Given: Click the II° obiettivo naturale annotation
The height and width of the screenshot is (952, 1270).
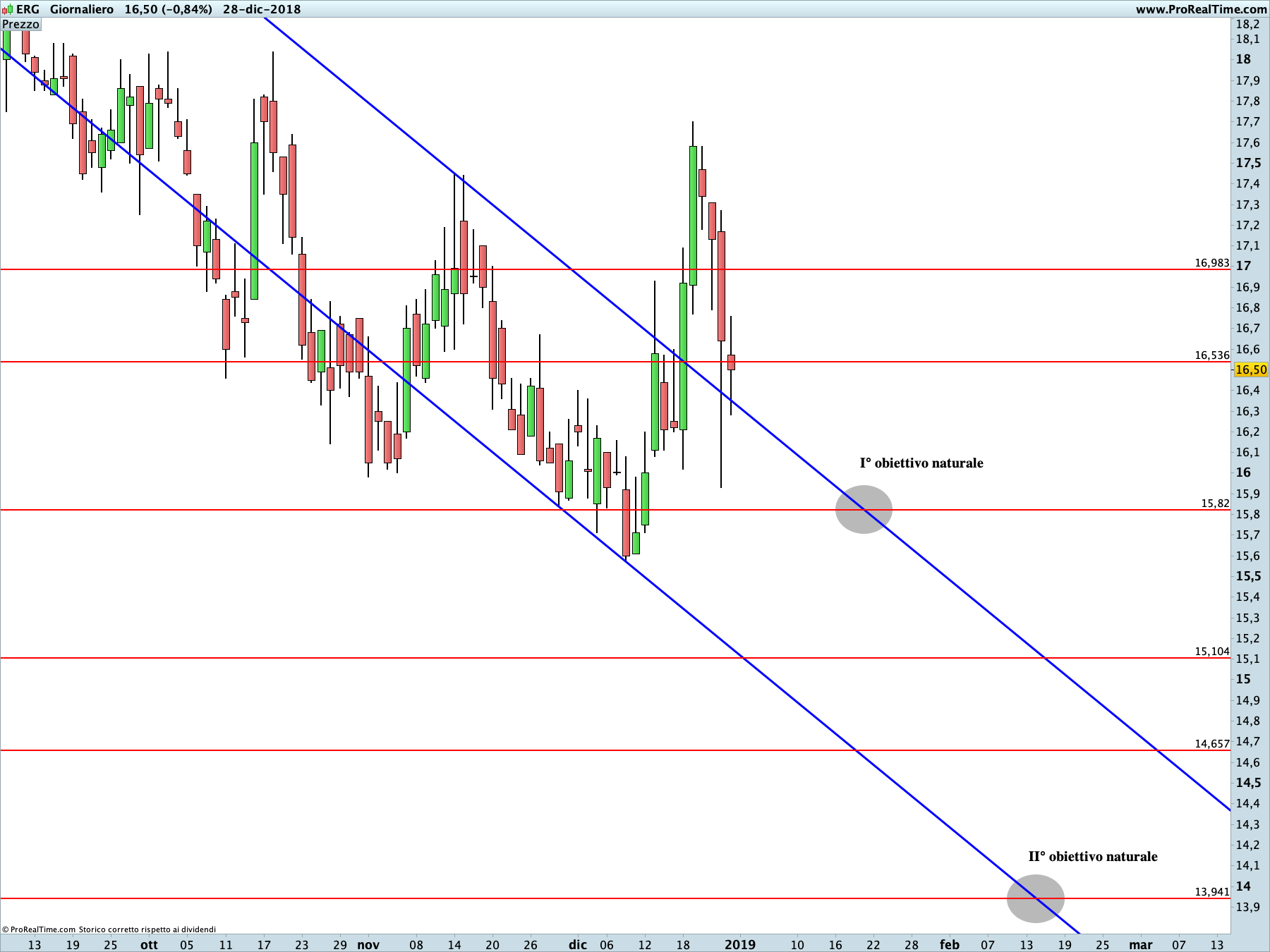Looking at the screenshot, I should (1092, 857).
